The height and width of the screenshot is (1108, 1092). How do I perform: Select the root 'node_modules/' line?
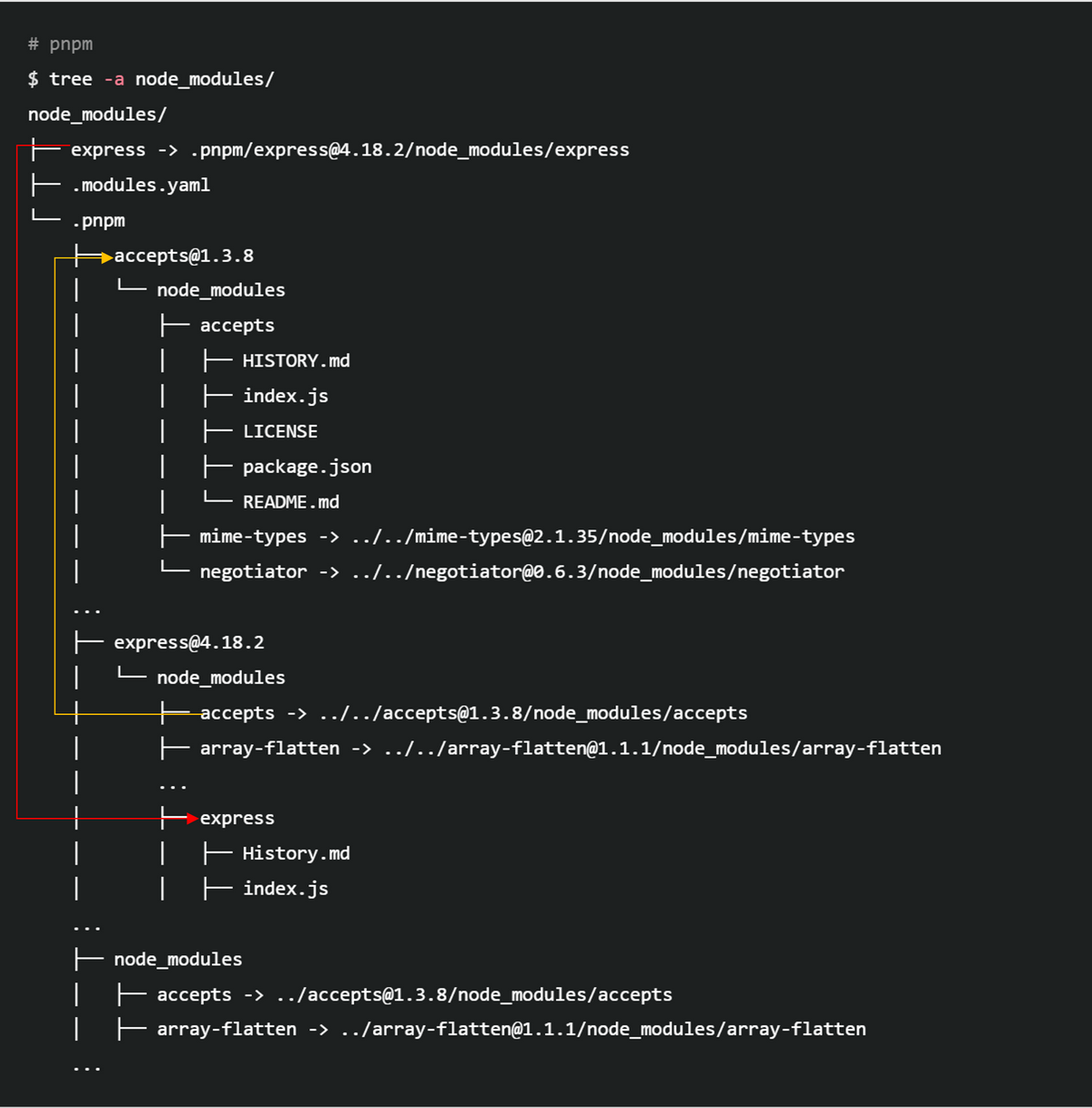coord(97,115)
